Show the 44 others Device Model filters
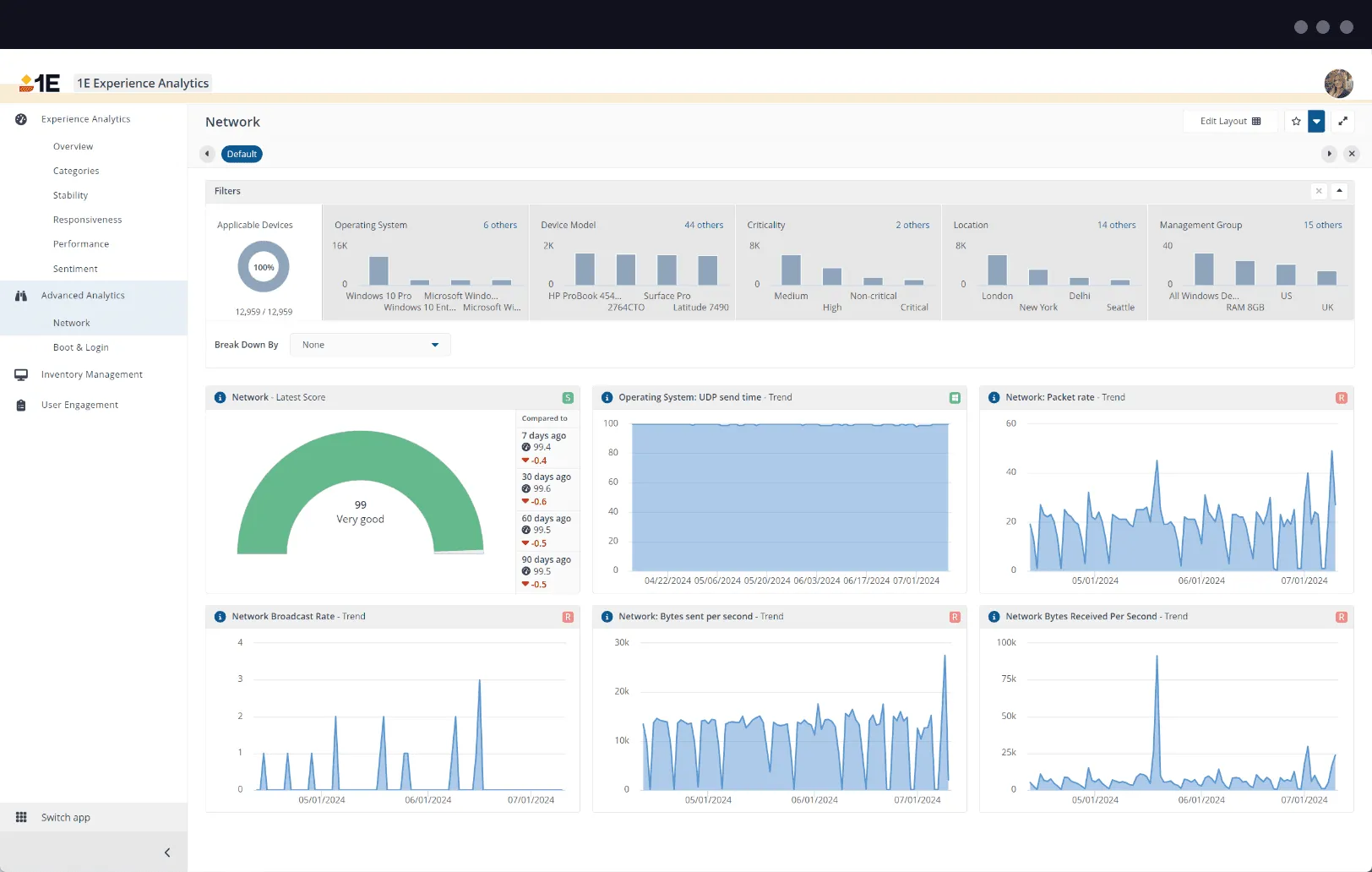This screenshot has width=1372, height=872. (x=705, y=225)
